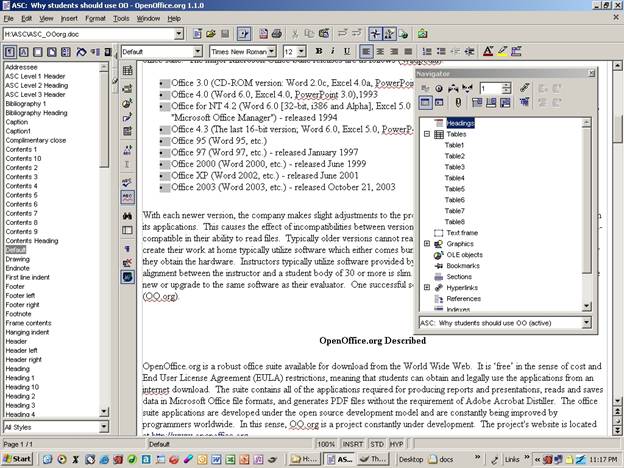Click Find binoculars icon on side toolbar
Viewport: 624px width, 468px height.
pos(127,216)
